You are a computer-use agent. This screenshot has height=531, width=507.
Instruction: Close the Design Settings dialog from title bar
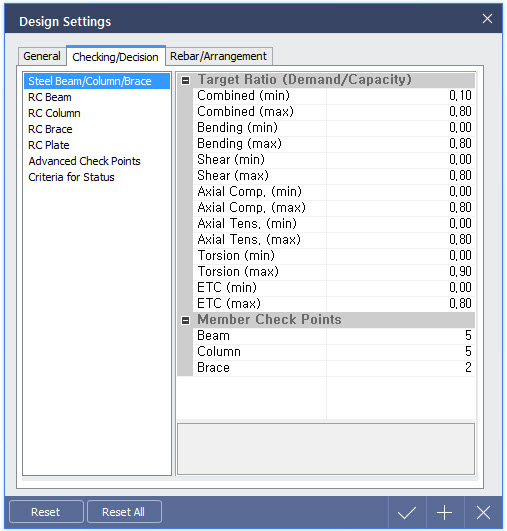tap(487, 19)
